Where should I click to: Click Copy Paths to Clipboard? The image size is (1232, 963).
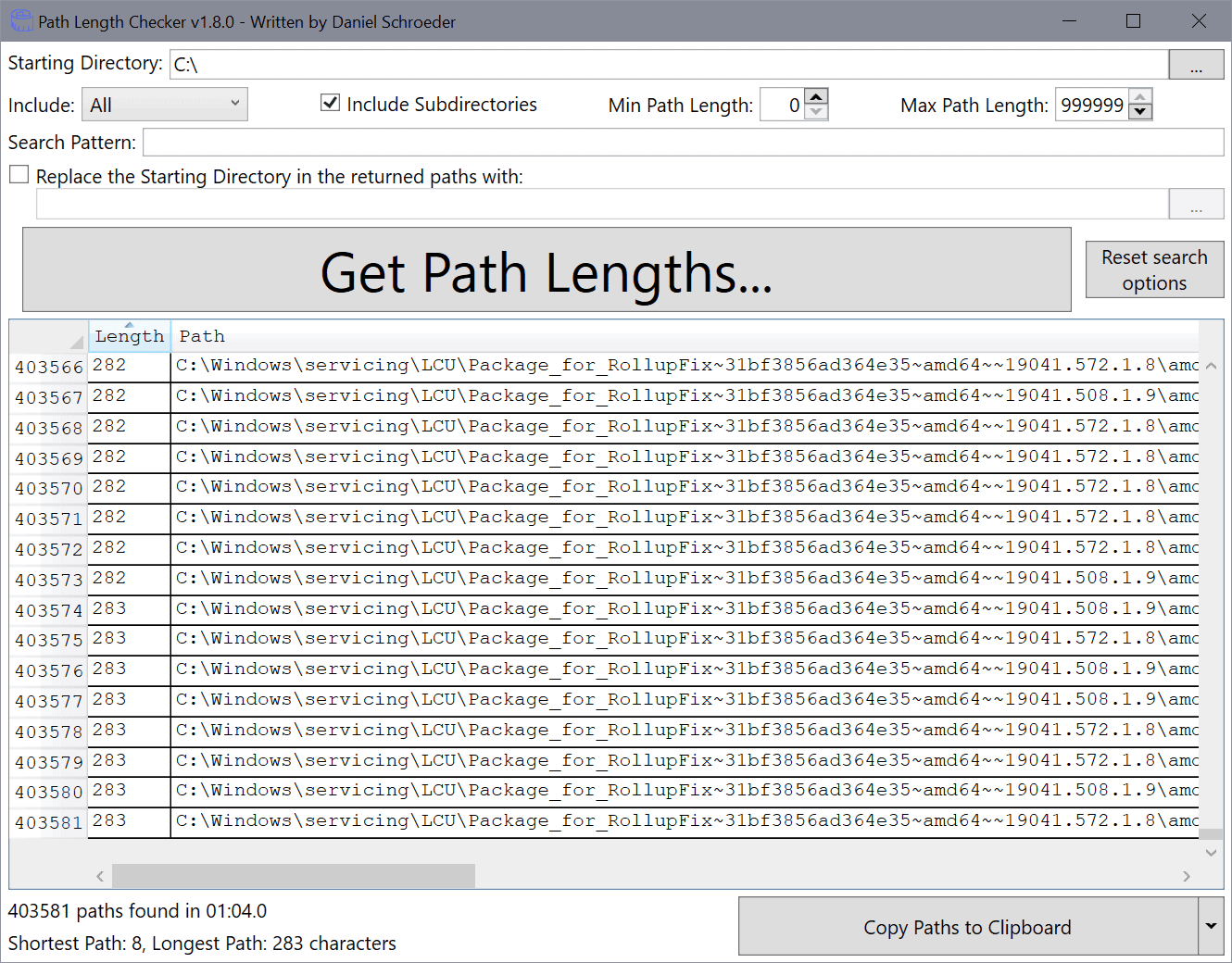coord(968,926)
